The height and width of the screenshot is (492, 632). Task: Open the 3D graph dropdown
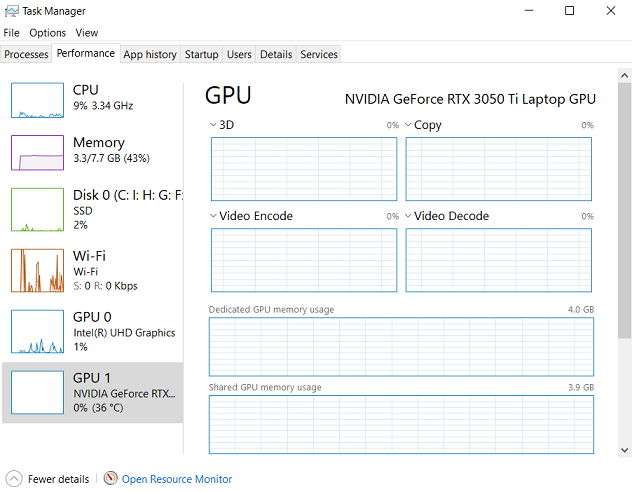(214, 125)
